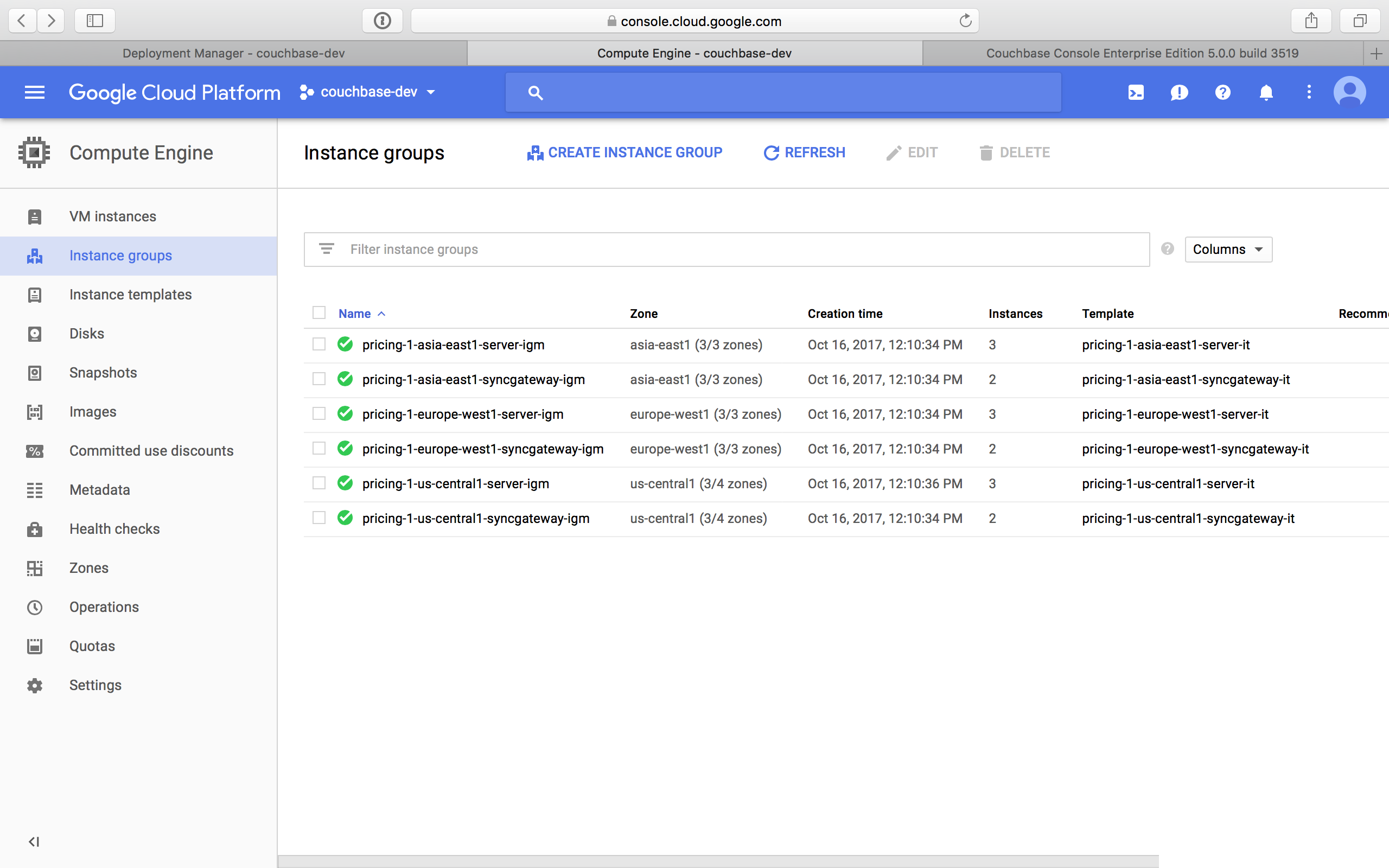Click the filter icon beside the filter field
Screen dimensions: 1389x868
coord(327,248)
